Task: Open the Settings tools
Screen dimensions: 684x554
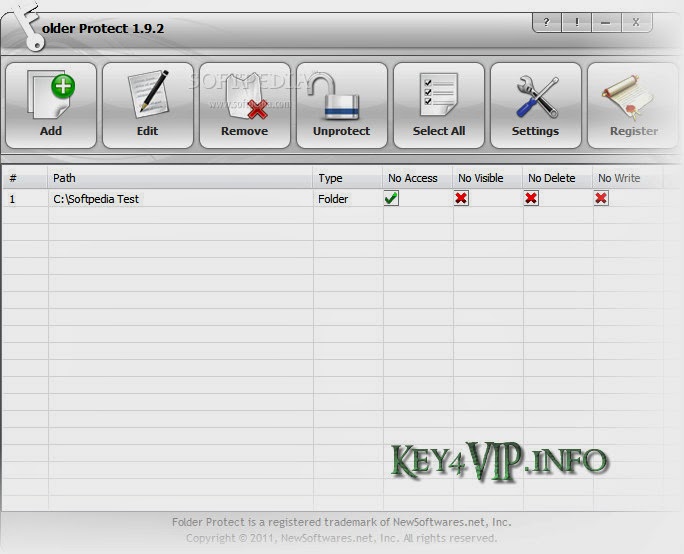Action: [536, 106]
